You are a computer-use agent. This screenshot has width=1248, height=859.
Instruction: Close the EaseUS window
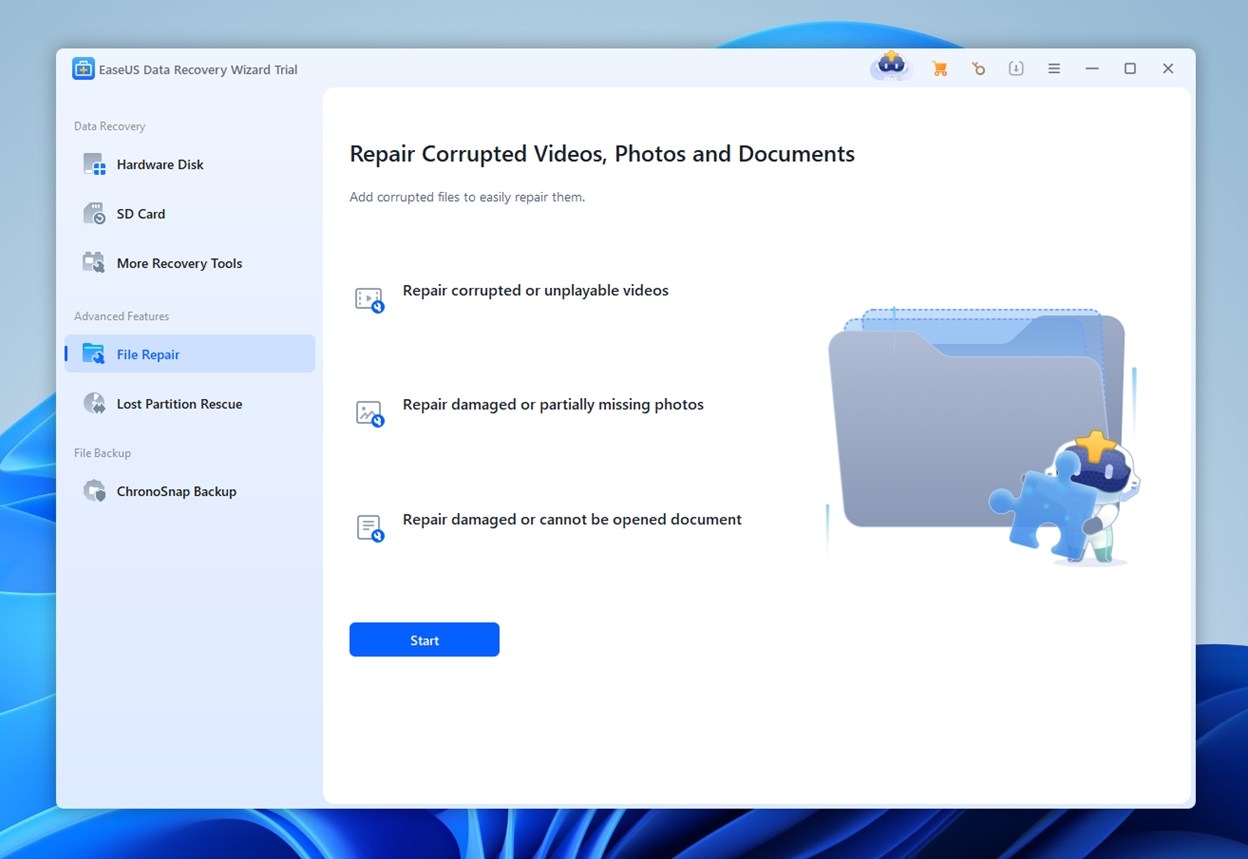tap(1168, 69)
